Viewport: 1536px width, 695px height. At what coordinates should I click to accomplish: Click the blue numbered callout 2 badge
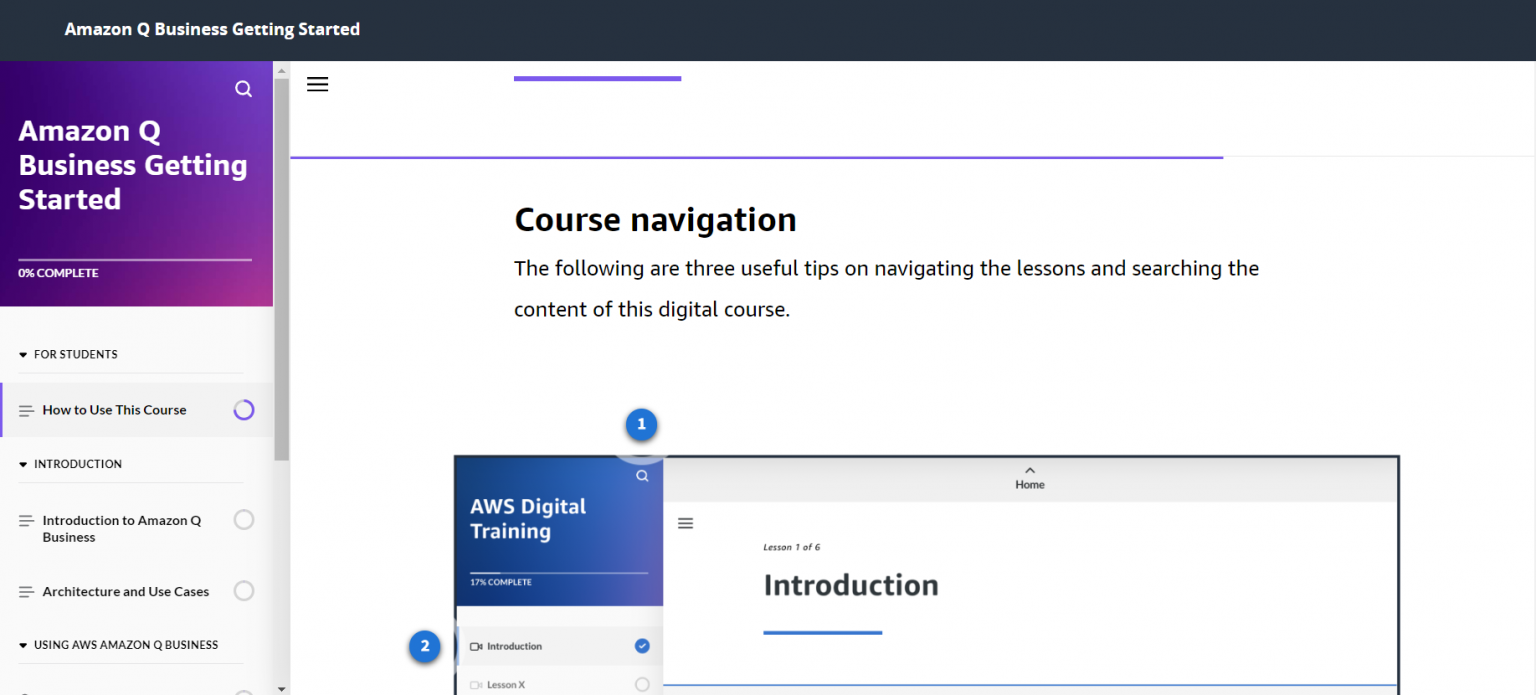(424, 646)
